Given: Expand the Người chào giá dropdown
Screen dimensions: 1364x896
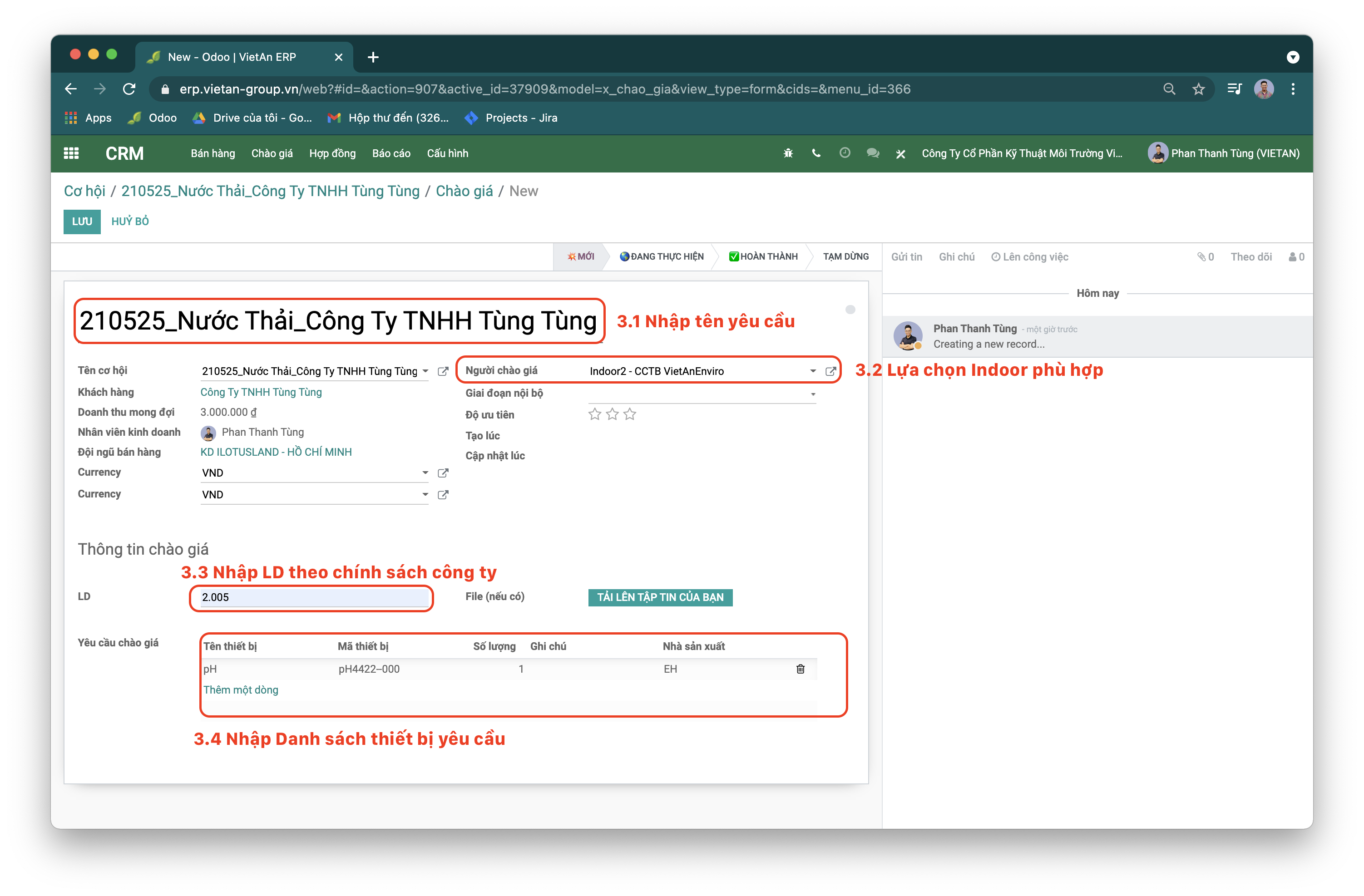Looking at the screenshot, I should (813, 371).
